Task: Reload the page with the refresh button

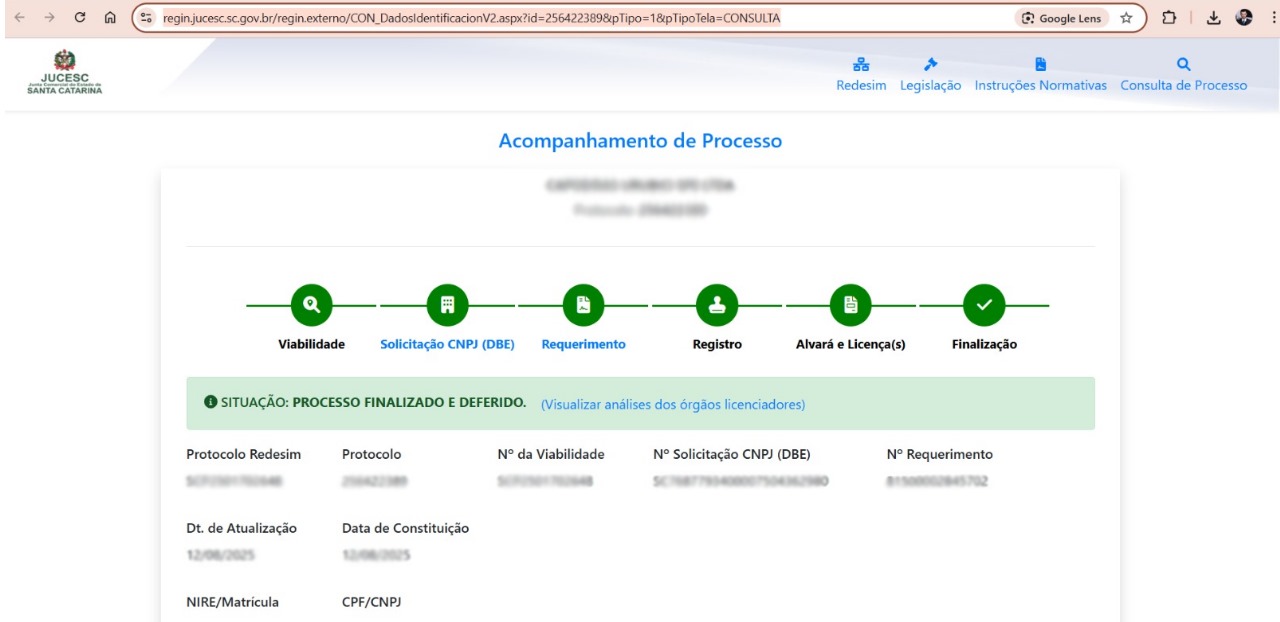Action: click(x=80, y=18)
